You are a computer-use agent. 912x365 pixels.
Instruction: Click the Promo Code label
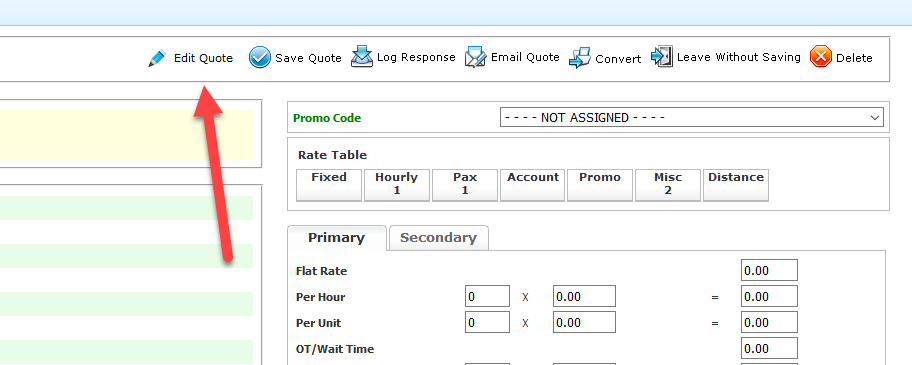click(327, 118)
